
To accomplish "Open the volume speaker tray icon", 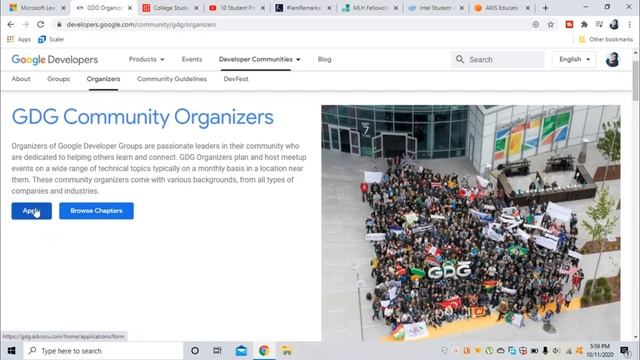I will (556, 351).
